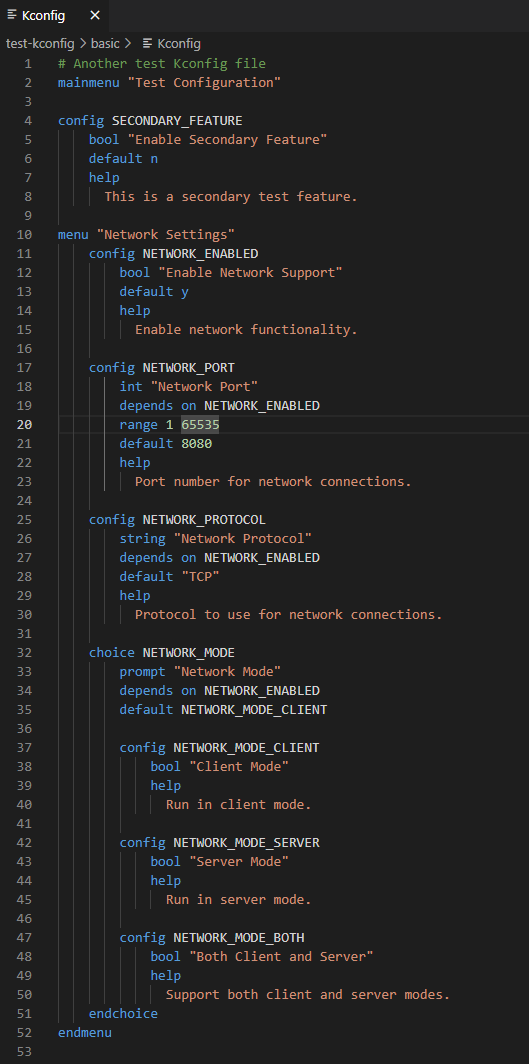Image resolution: width=529 pixels, height=1064 pixels.
Task: Click "This is a secondary test feature." text
Action: click(x=231, y=197)
